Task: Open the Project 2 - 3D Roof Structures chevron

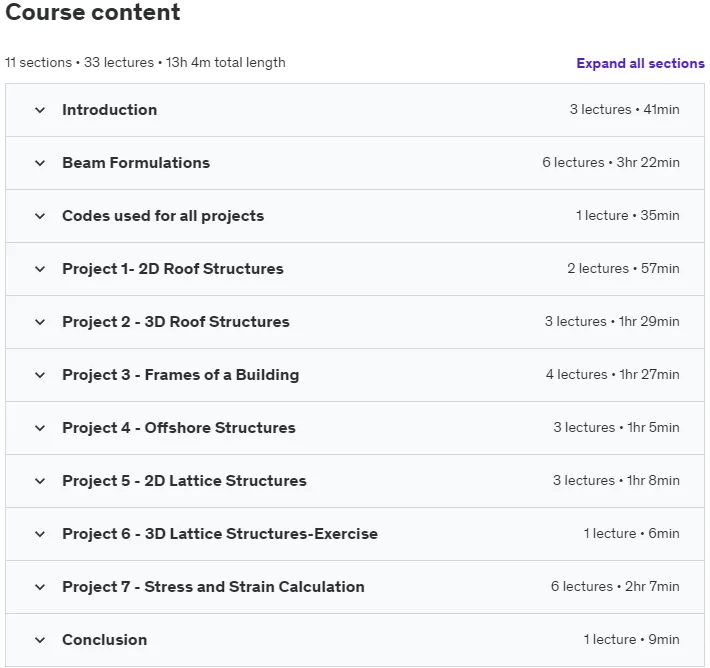Action: (40, 322)
